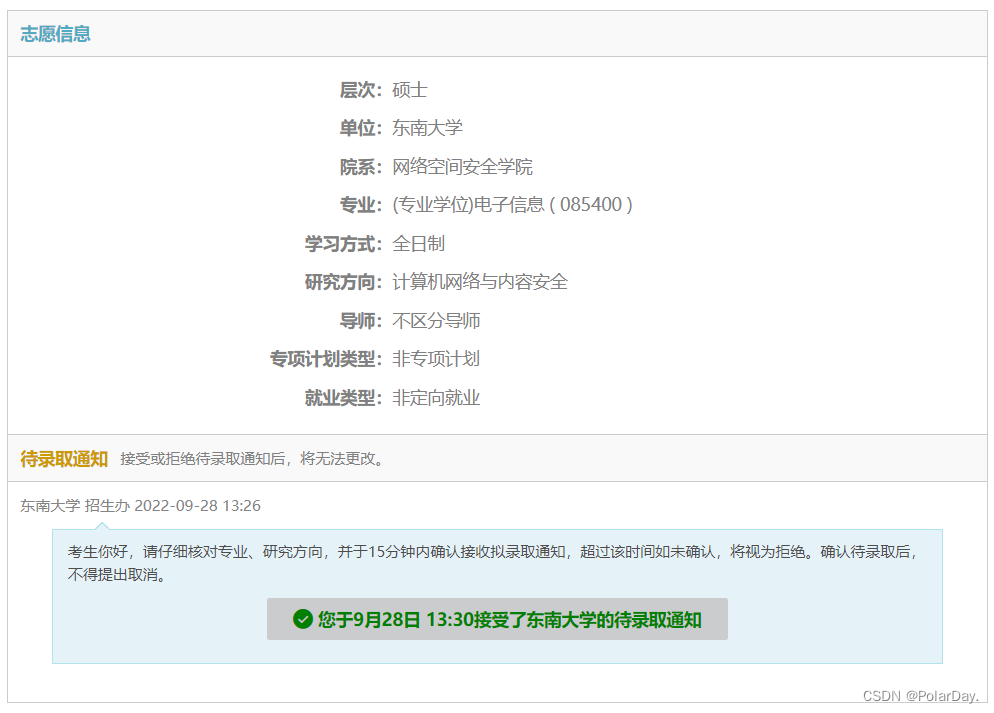The width and height of the screenshot is (994, 713).
Task: Click the green checkmark acceptance icon
Action: click(x=303, y=619)
